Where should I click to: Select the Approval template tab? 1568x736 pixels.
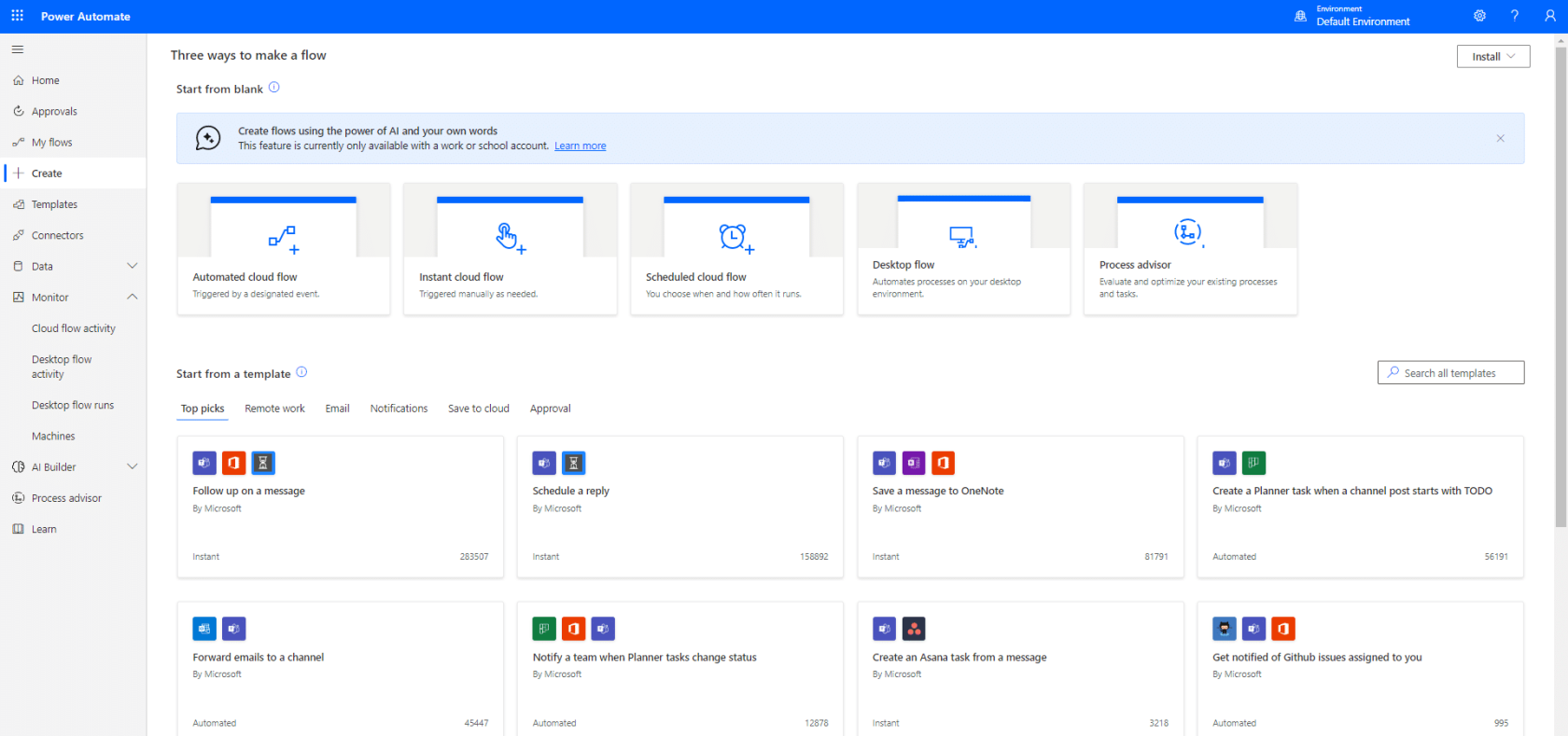click(x=550, y=409)
